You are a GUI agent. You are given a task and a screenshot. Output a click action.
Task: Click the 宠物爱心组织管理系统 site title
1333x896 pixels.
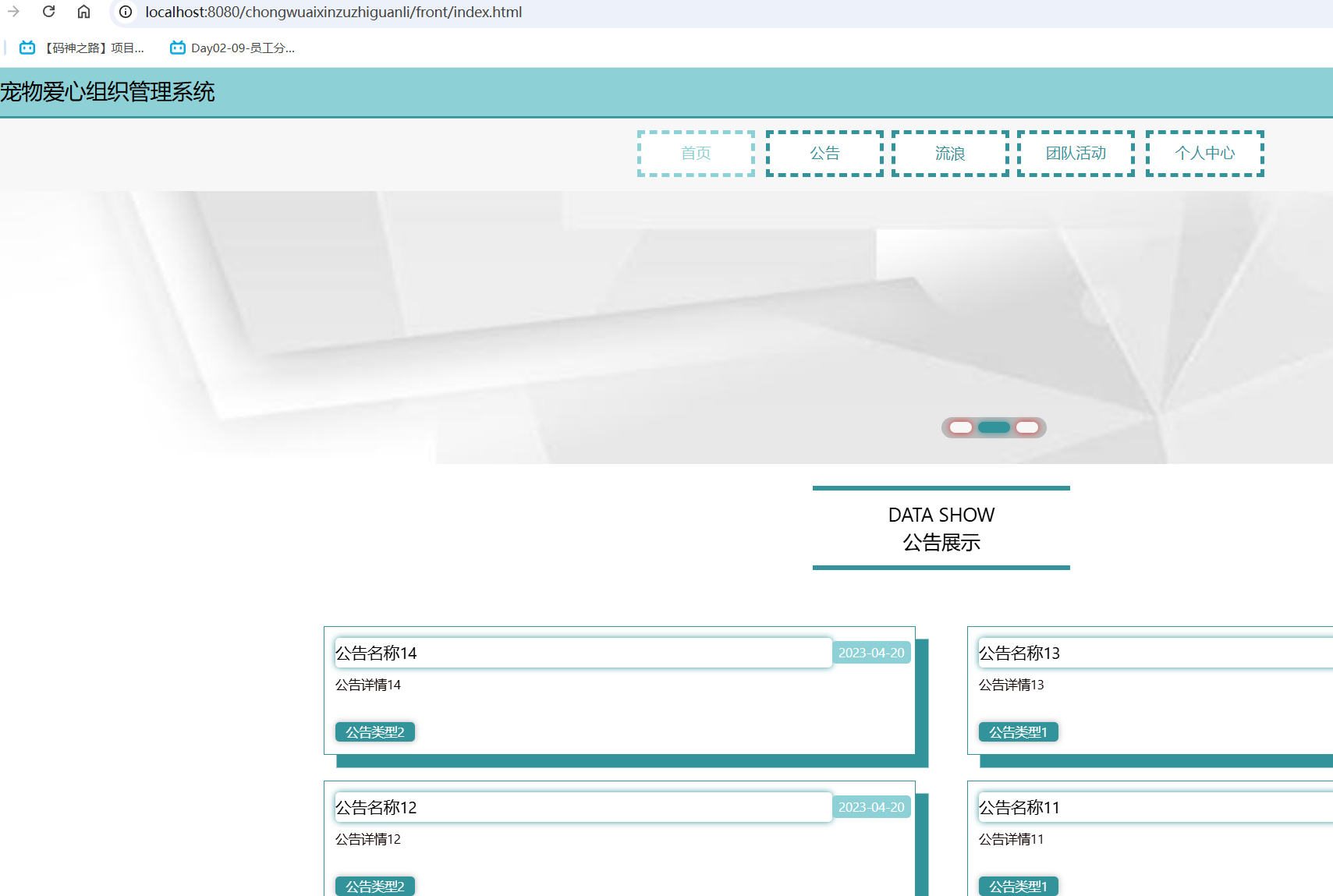point(108,92)
